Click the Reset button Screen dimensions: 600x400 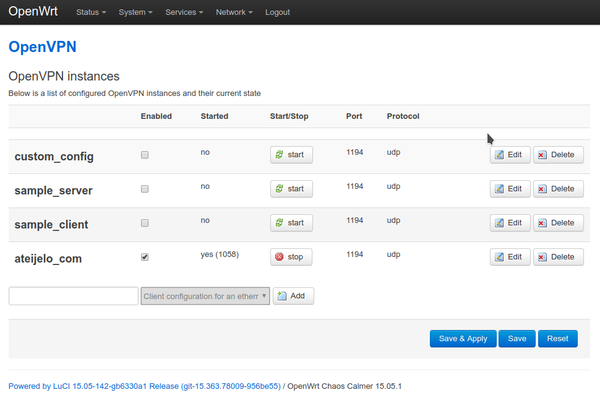coord(558,339)
